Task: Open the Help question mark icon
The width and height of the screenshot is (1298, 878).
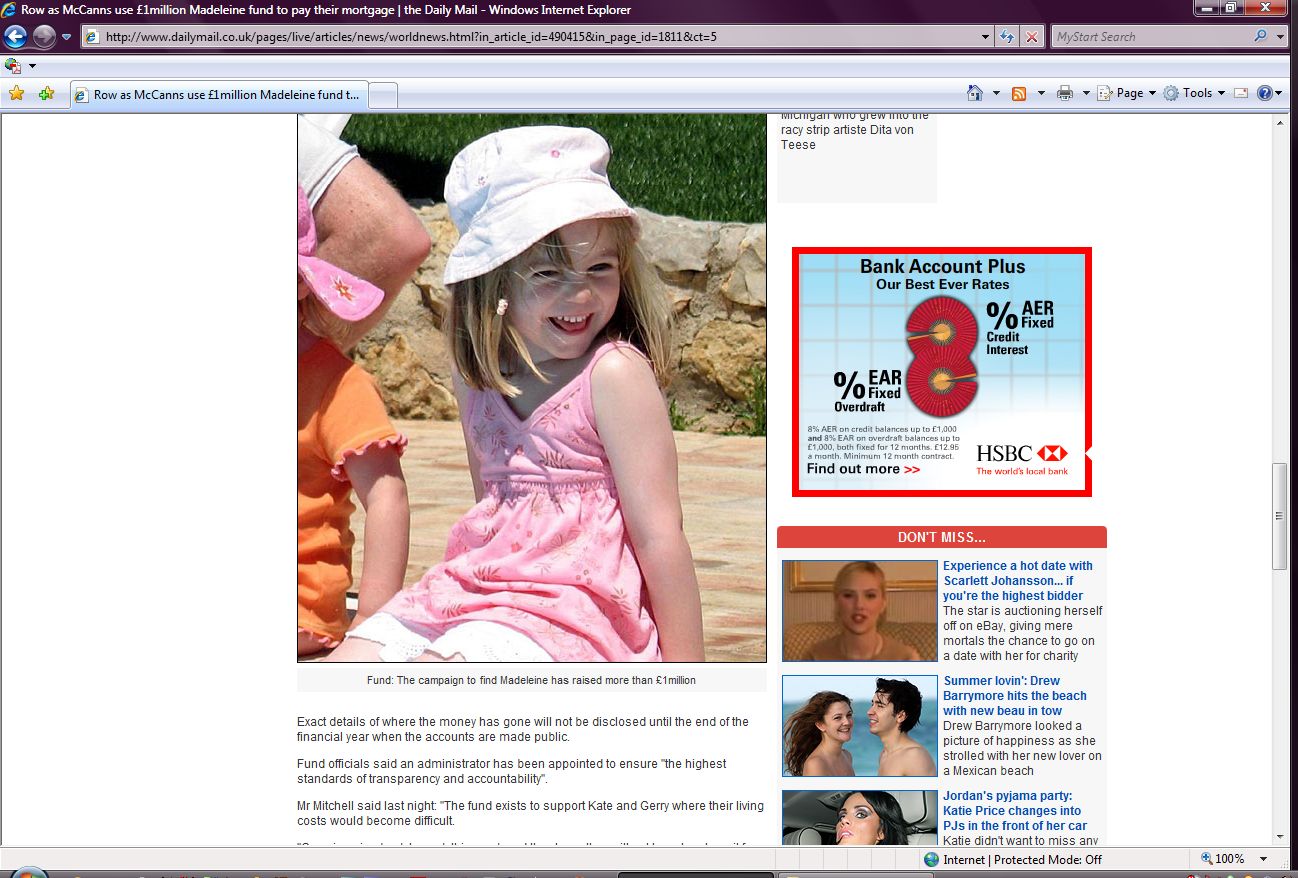Action: click(x=1264, y=93)
